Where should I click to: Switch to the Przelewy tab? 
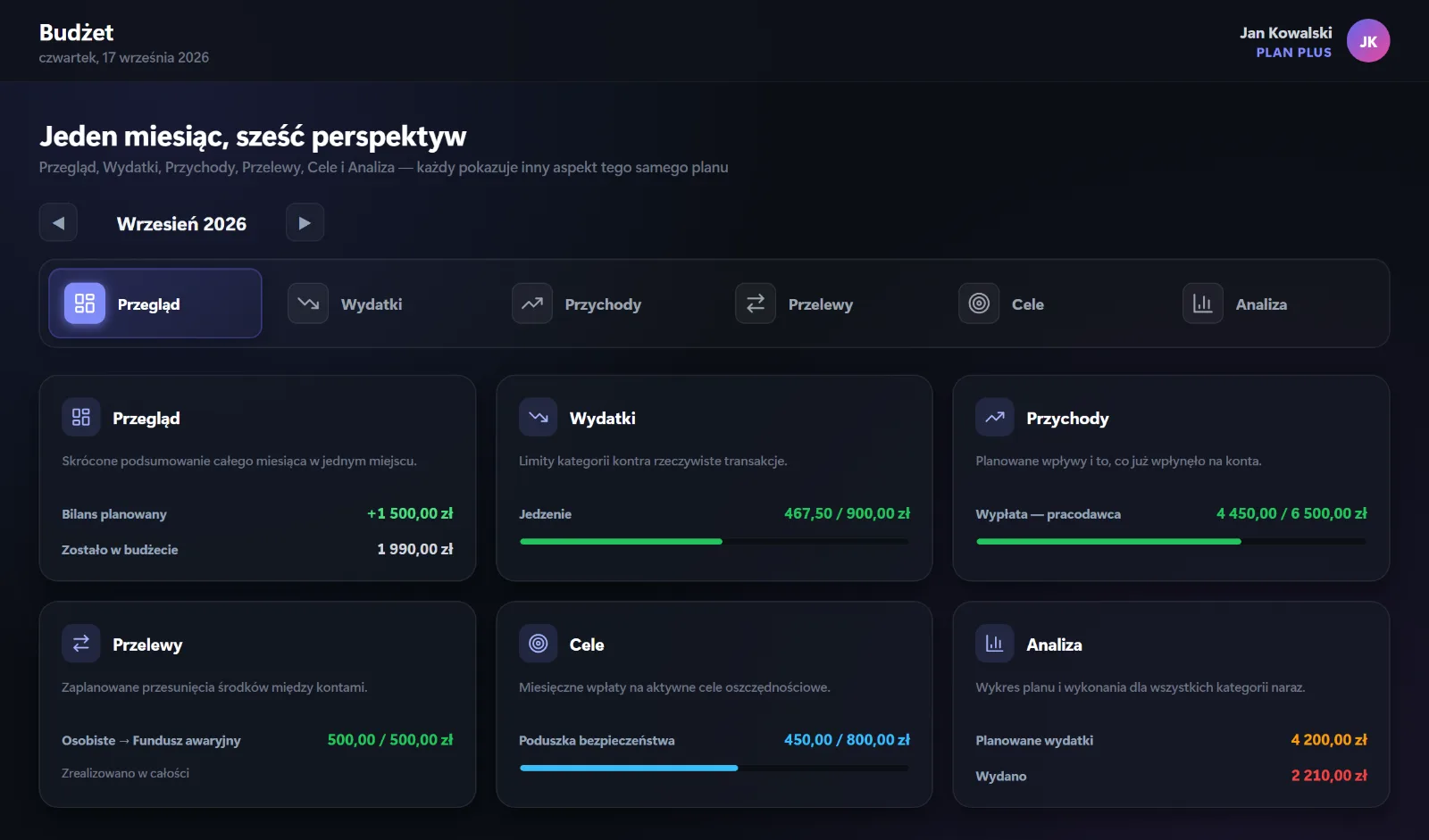coord(826,304)
